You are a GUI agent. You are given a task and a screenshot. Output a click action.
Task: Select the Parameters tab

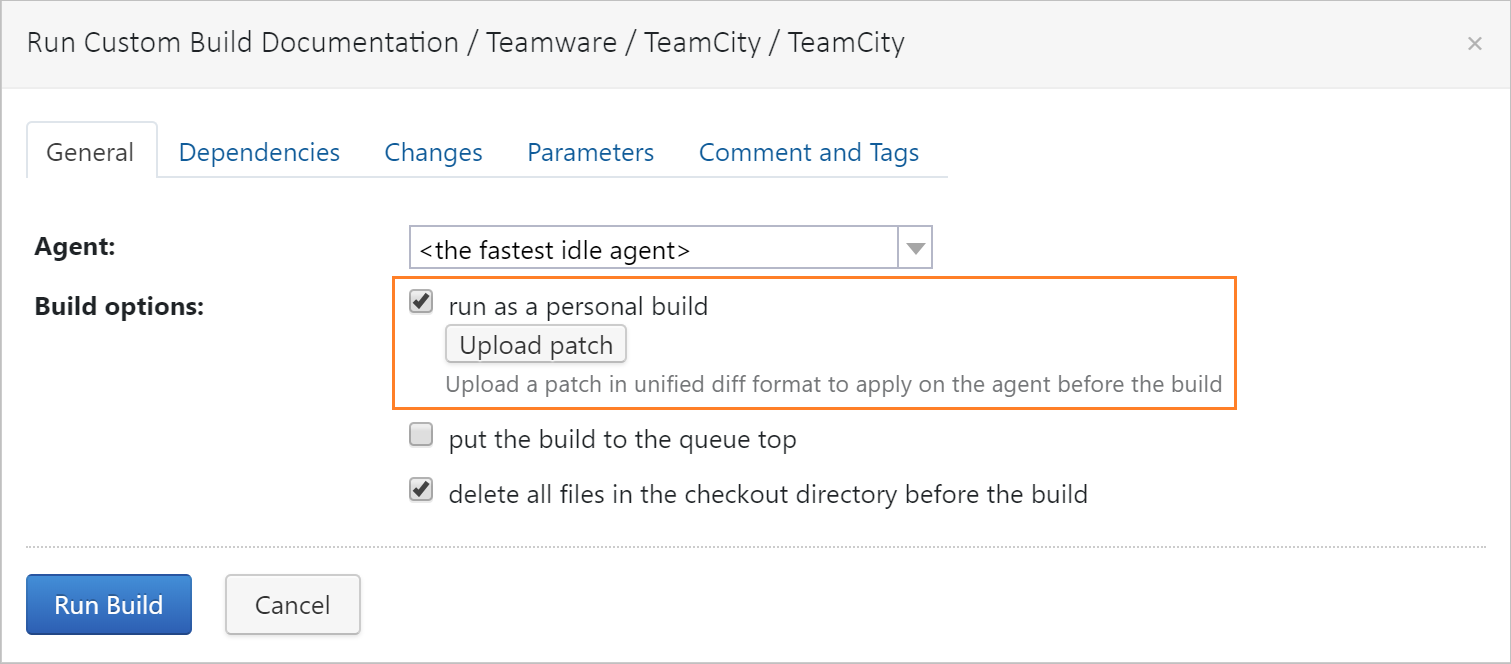(590, 152)
